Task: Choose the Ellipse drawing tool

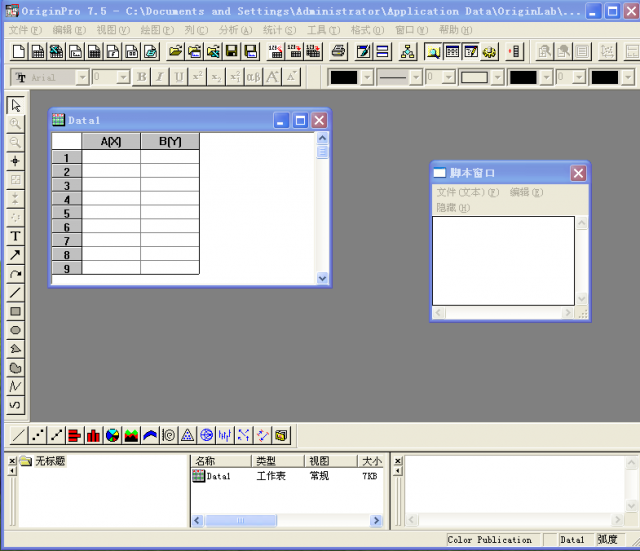Action: [x=15, y=330]
